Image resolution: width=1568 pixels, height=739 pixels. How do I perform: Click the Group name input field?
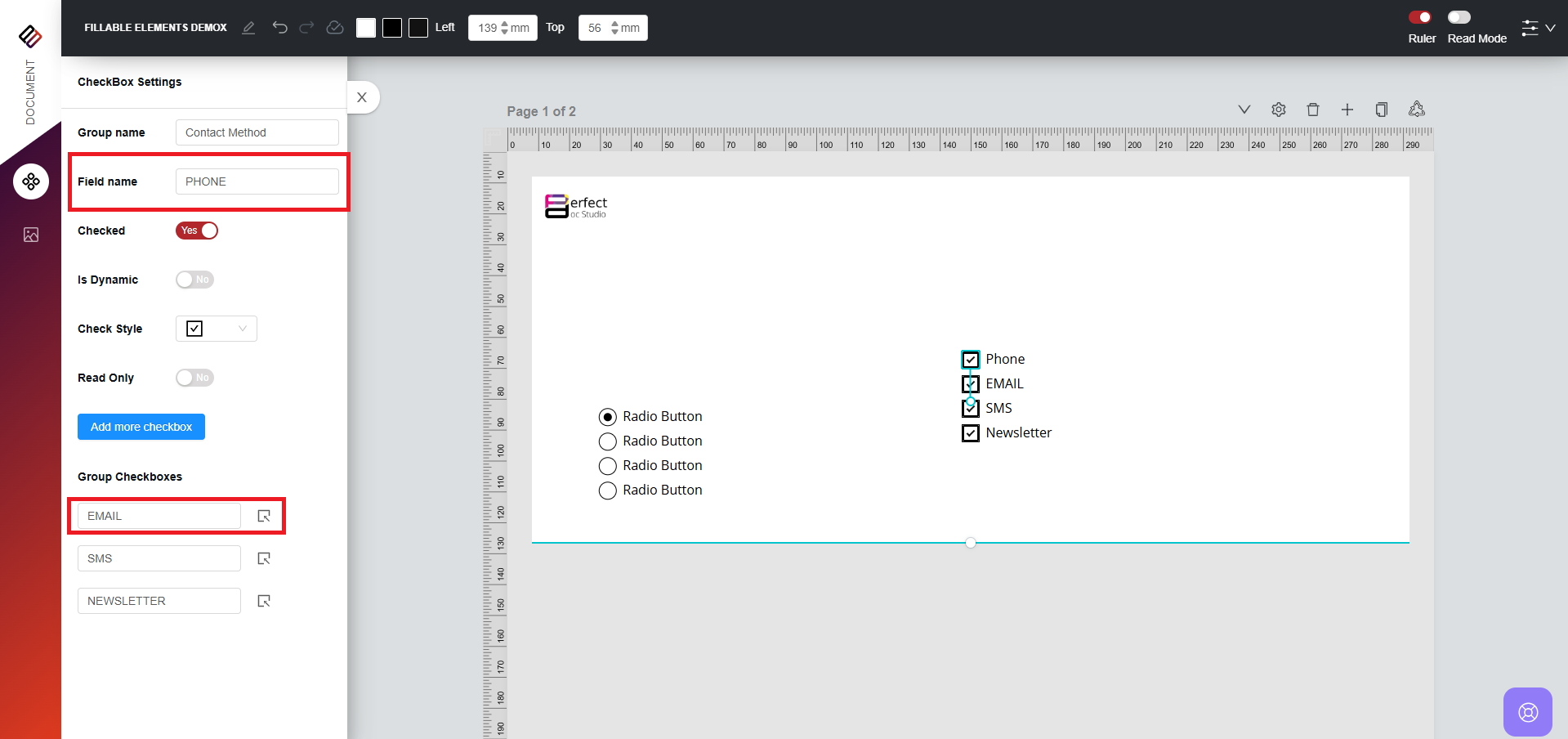(x=257, y=132)
